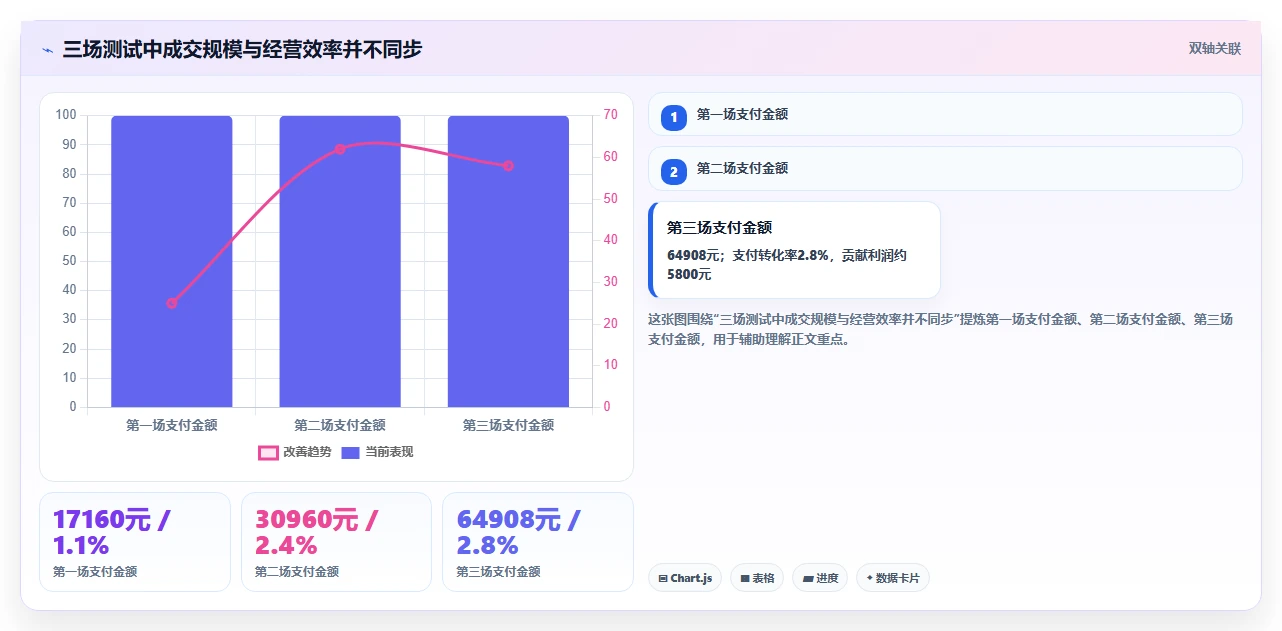Click the first bar for 第一场支付金额
Viewport: 1282px width, 631px height.
click(x=172, y=261)
